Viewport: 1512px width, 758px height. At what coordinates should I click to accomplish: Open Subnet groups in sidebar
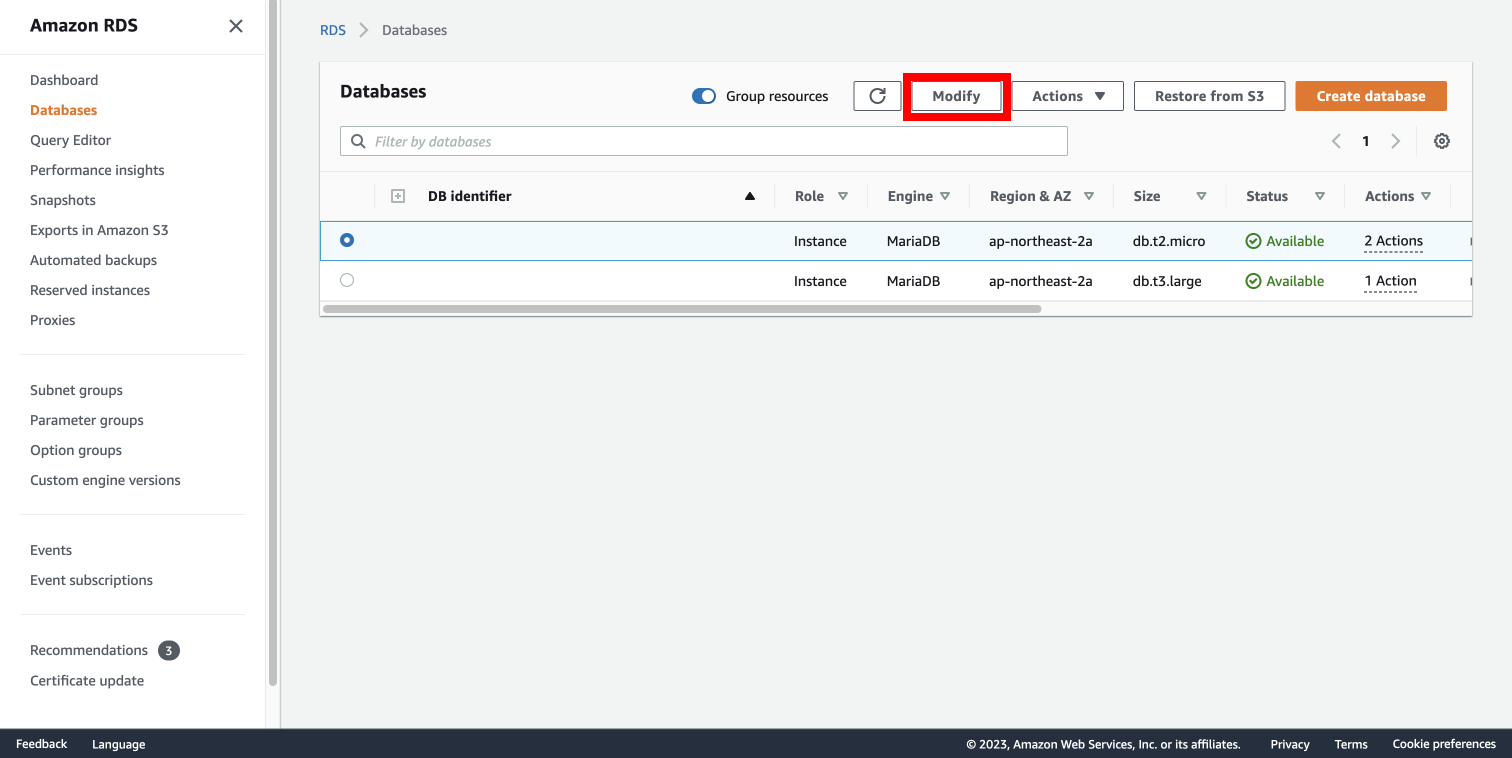[x=76, y=390]
